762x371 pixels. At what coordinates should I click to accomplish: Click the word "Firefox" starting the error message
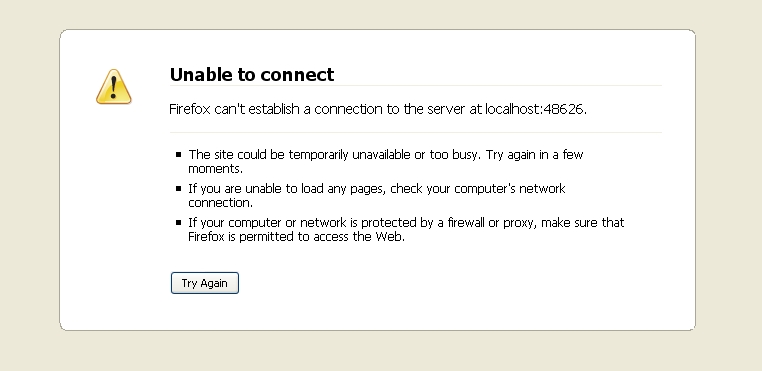click(190, 109)
